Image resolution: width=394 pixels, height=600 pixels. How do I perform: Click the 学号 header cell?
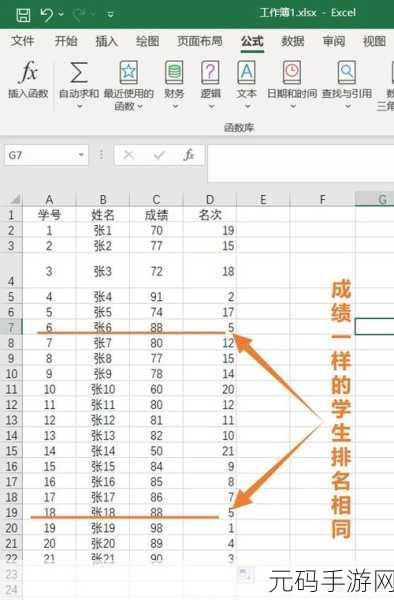(49, 215)
